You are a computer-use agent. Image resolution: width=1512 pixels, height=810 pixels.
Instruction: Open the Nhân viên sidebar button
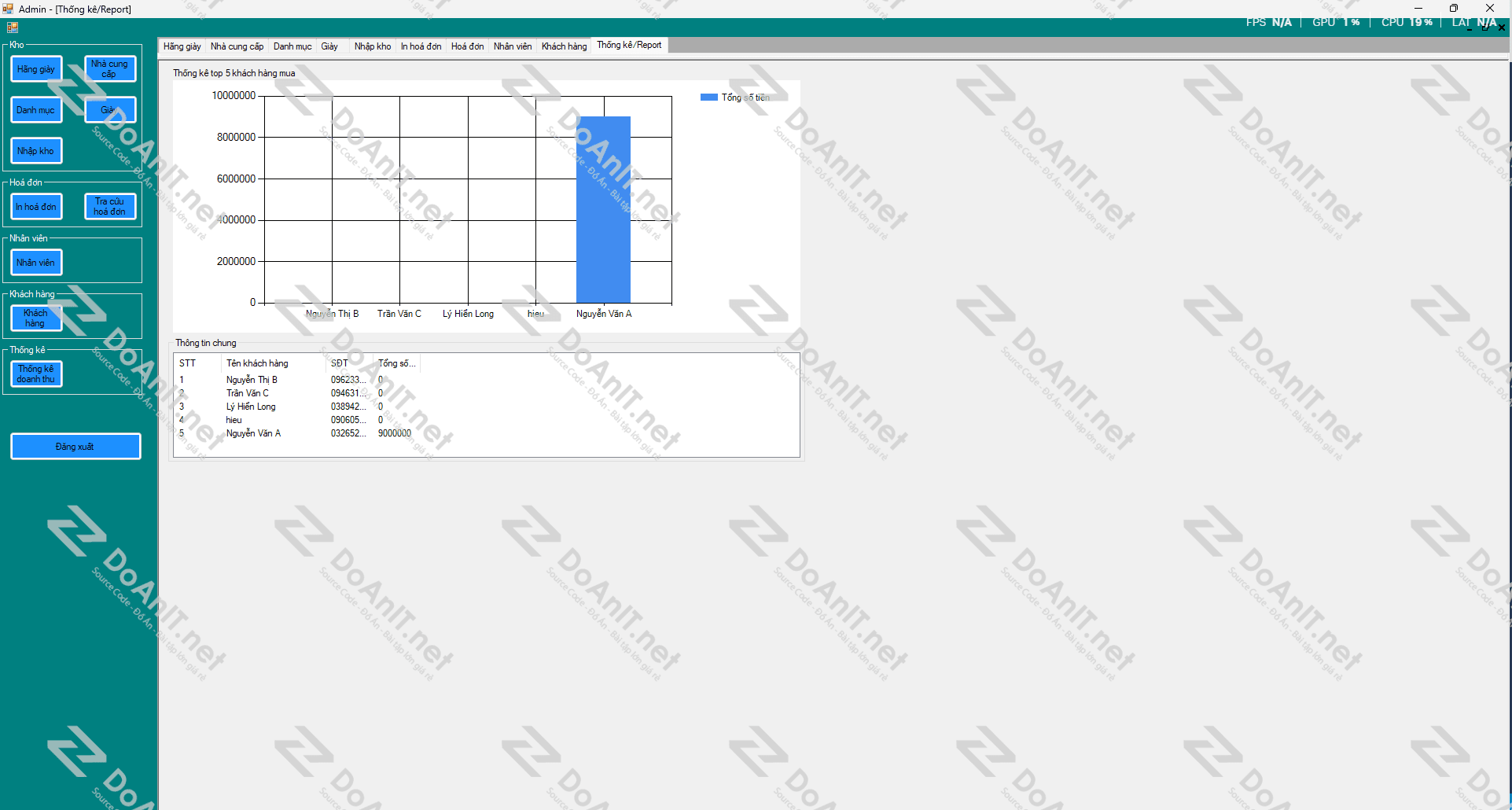pos(36,263)
